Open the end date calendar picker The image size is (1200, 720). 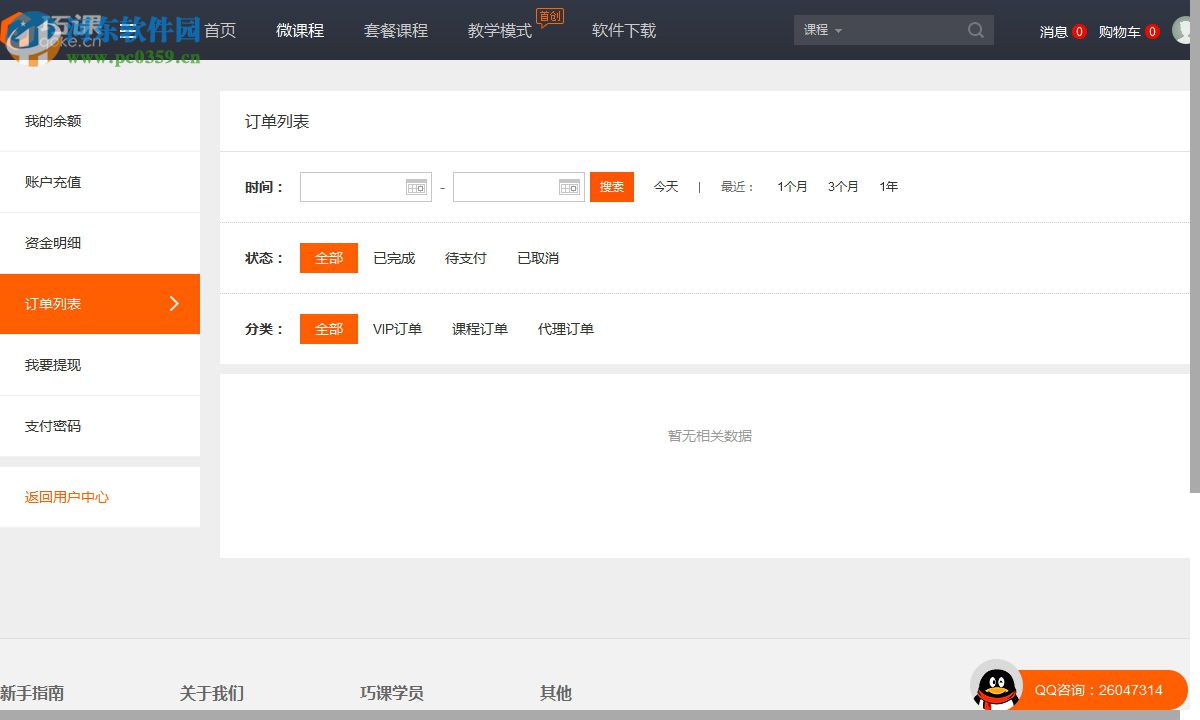point(569,186)
